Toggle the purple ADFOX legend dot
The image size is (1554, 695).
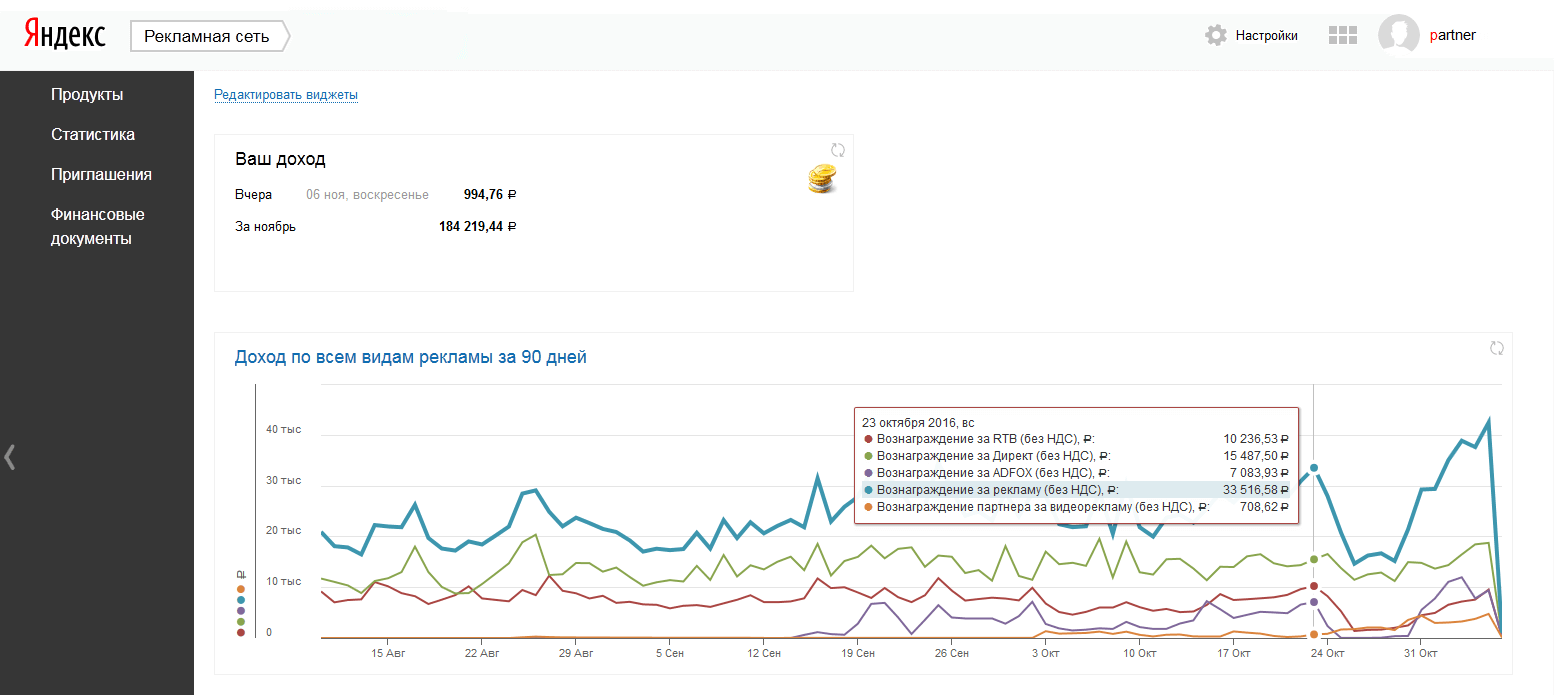tap(241, 611)
